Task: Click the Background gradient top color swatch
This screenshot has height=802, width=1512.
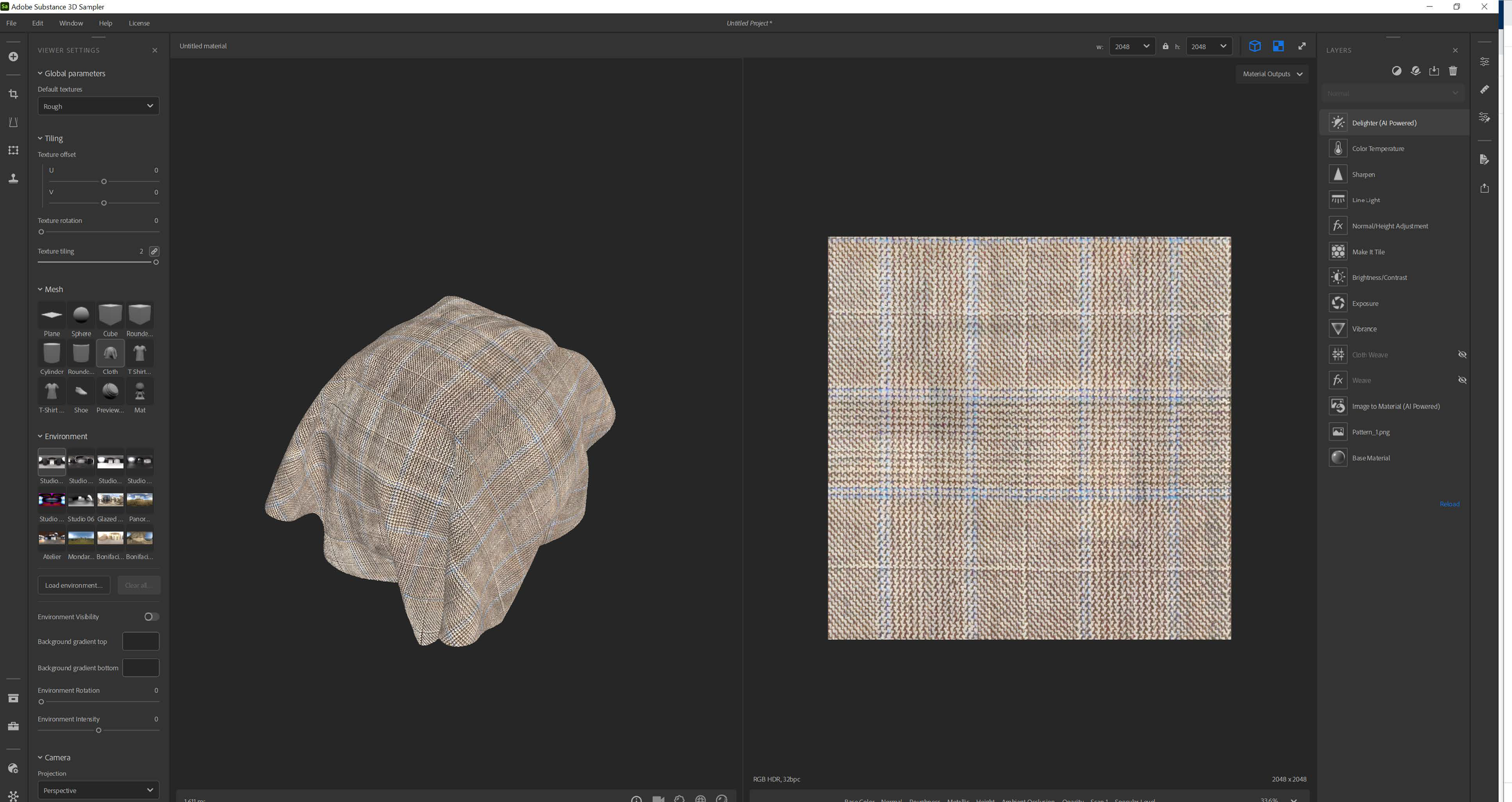Action: 140,641
